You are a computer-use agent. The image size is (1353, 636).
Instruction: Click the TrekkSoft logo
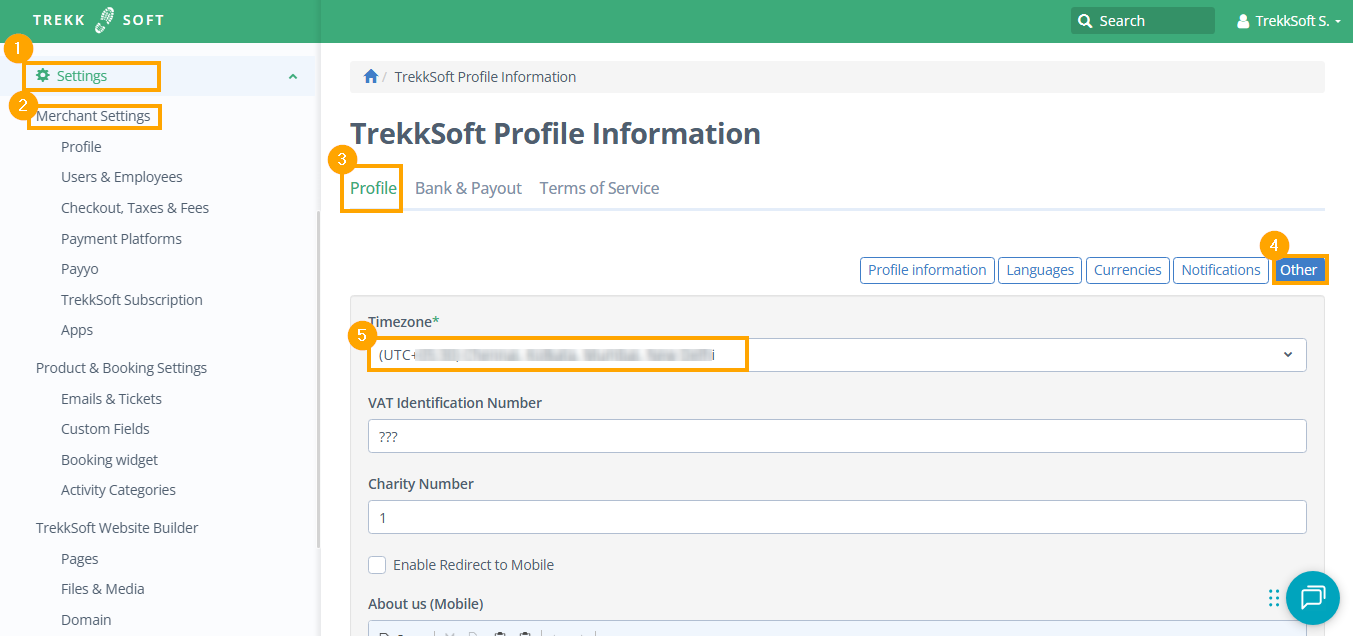(98, 20)
